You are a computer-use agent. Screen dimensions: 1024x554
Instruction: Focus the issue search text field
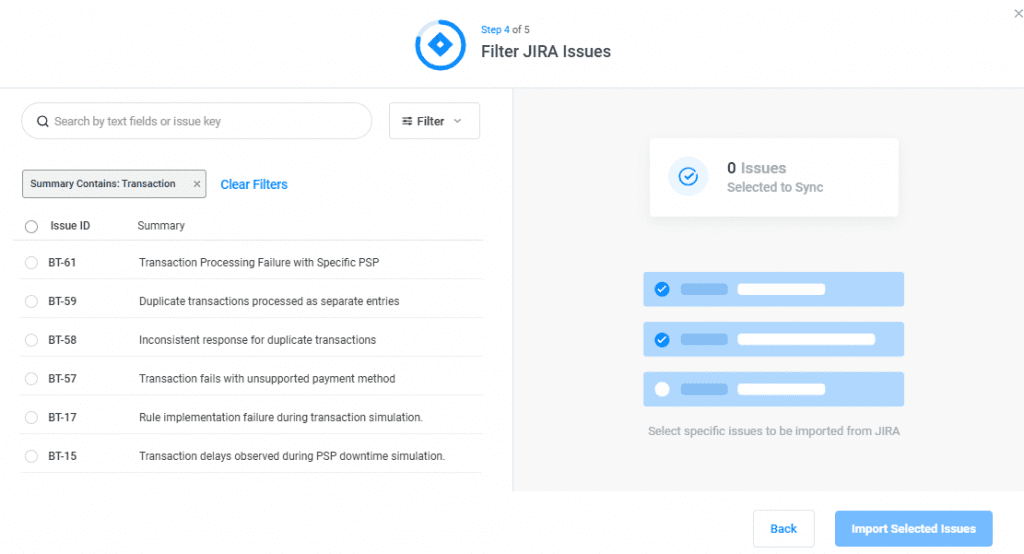pyautogui.click(x=205, y=122)
